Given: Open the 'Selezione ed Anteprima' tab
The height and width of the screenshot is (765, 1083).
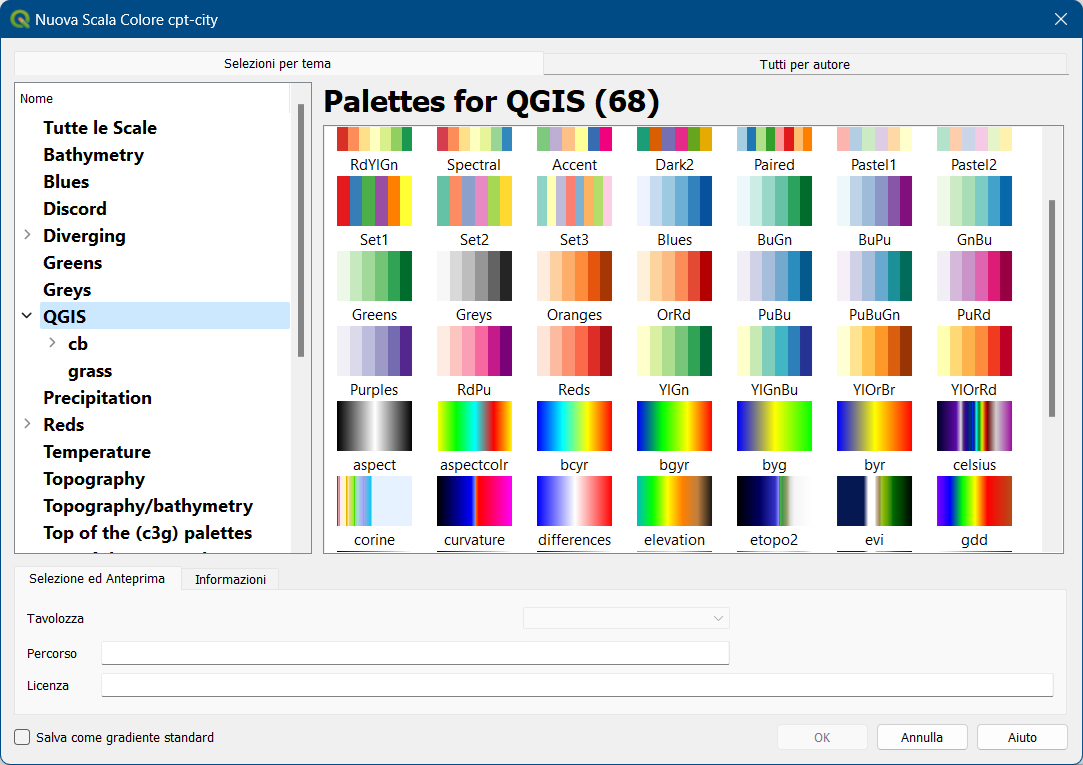Looking at the screenshot, I should tap(97, 579).
